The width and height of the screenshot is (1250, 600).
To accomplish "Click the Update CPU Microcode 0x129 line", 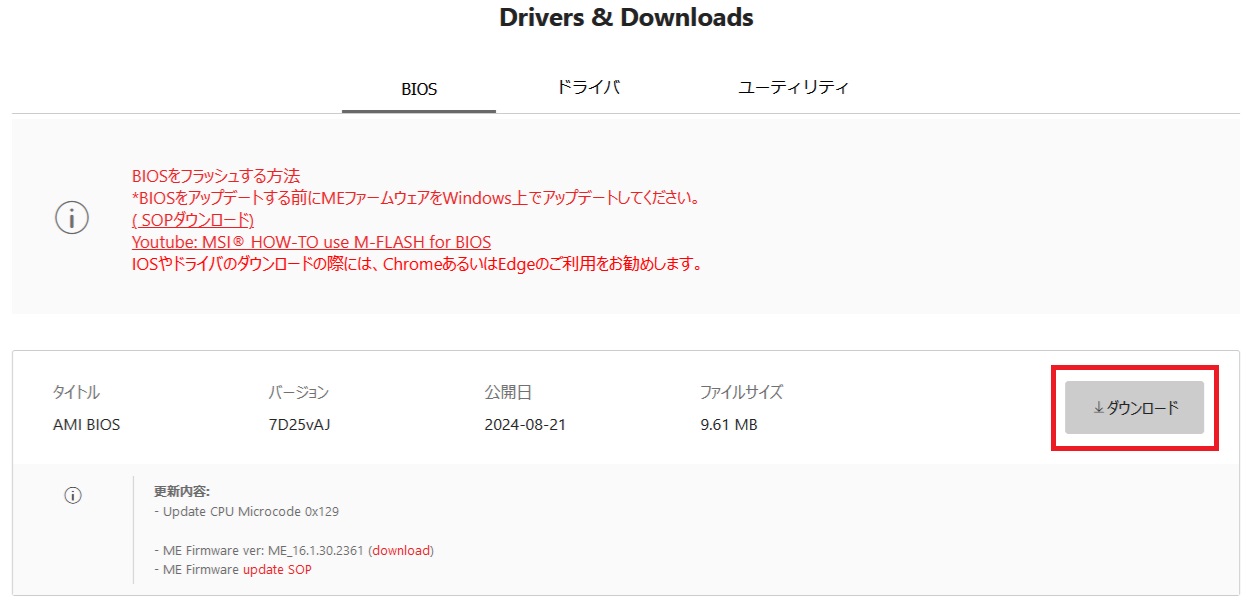I will (x=246, y=512).
